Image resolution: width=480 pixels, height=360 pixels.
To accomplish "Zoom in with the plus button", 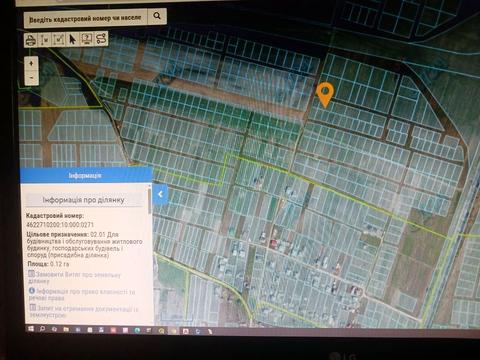I will pyautogui.click(x=31, y=63).
